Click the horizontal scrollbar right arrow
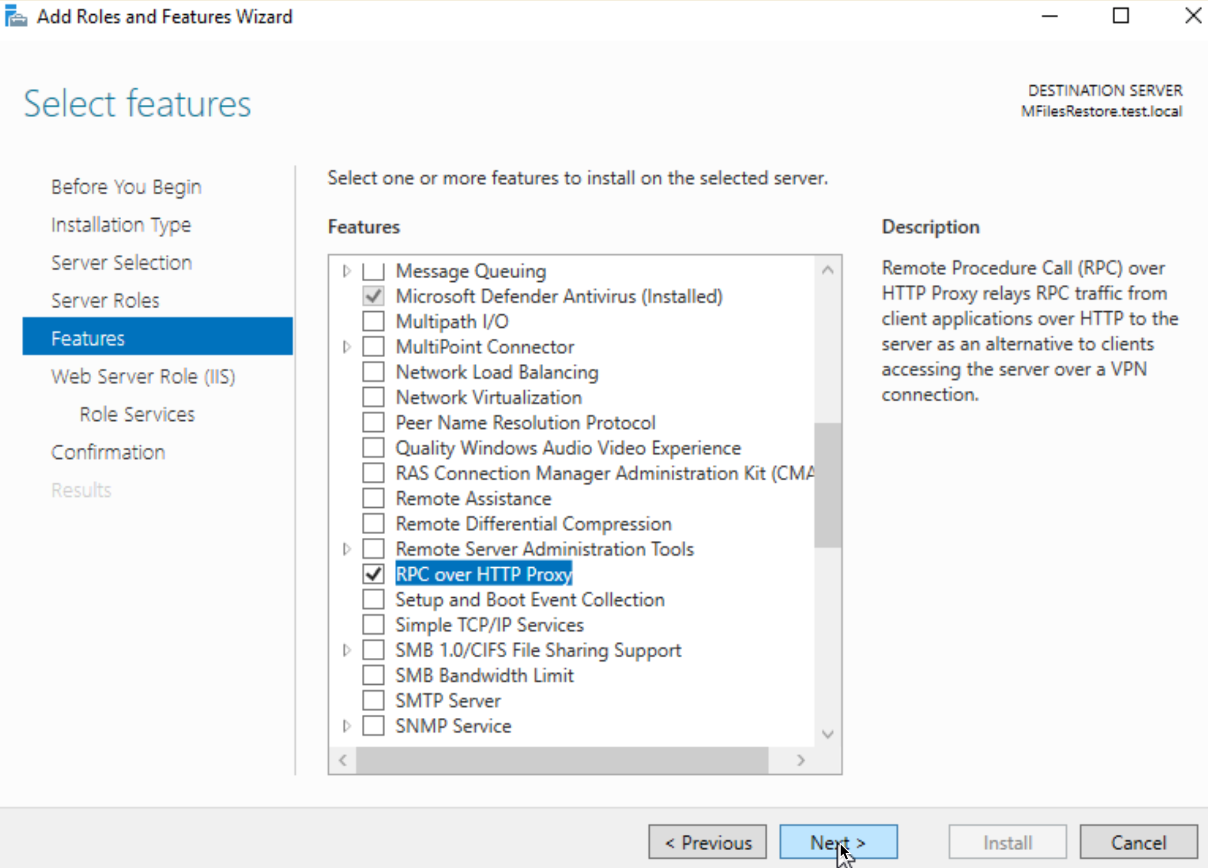 coord(801,760)
